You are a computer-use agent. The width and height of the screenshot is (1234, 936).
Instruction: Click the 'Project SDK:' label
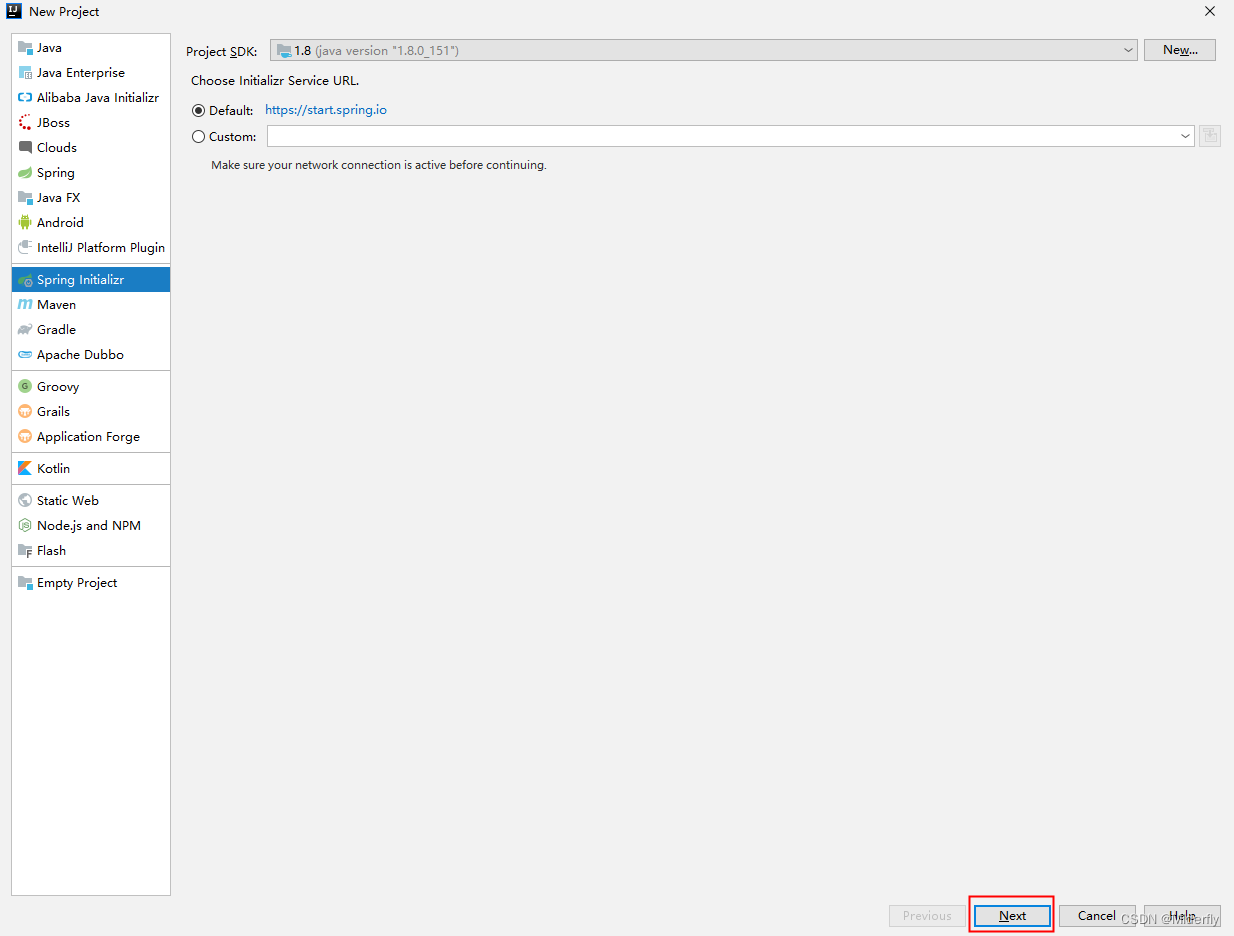pyautogui.click(x=221, y=51)
